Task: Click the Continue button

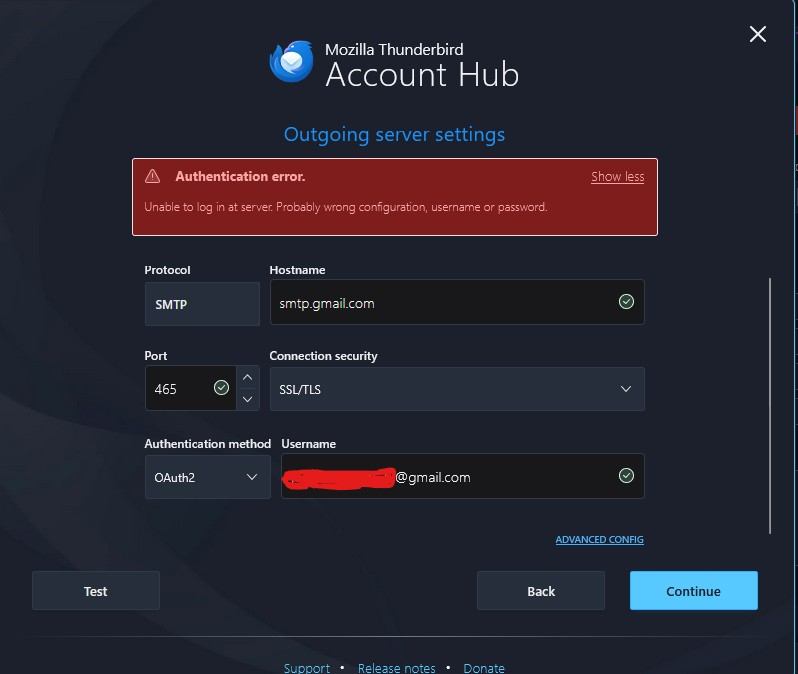Action: (x=694, y=591)
